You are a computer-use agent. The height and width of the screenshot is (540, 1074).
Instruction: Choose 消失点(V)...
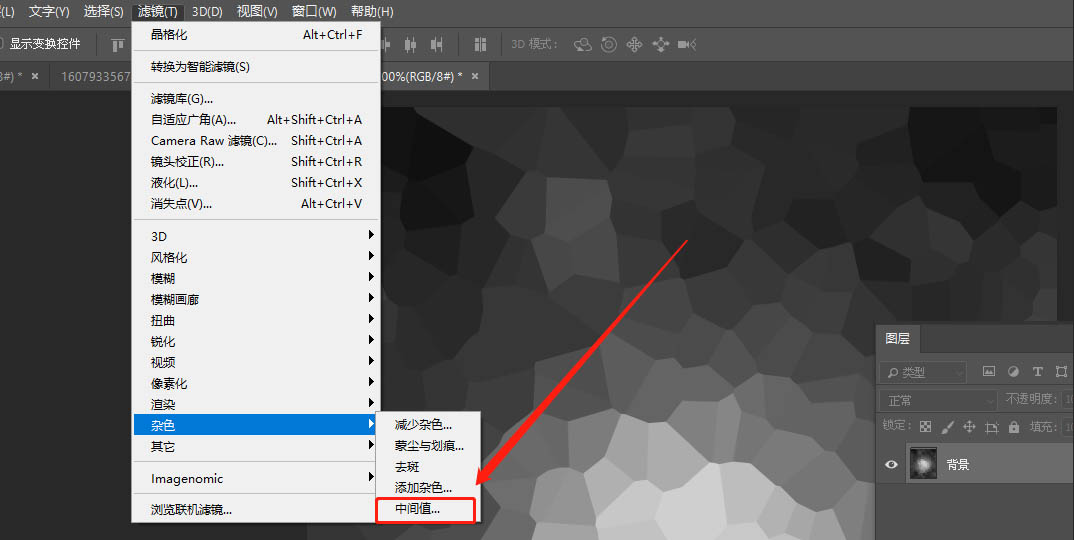point(255,204)
